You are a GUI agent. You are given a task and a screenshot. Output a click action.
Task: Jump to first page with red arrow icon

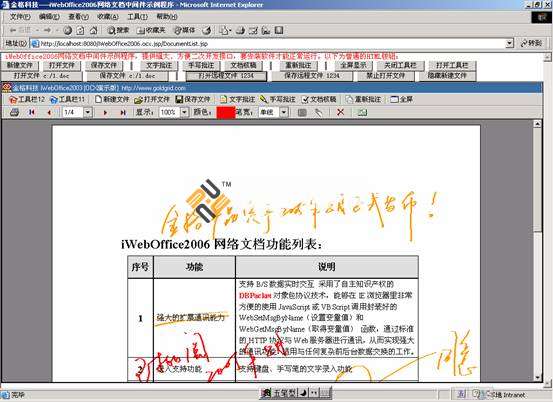coord(32,112)
